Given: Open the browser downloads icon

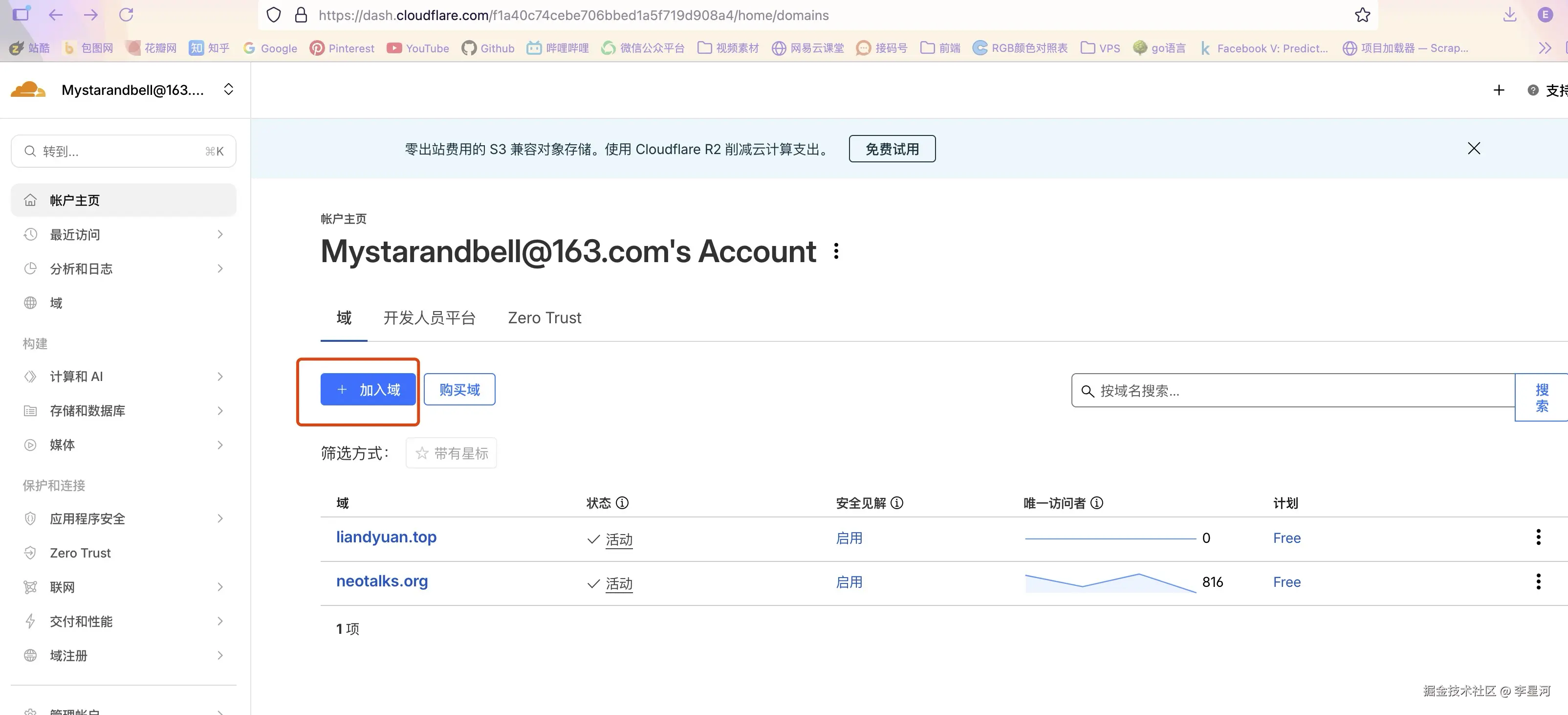Looking at the screenshot, I should point(1509,15).
